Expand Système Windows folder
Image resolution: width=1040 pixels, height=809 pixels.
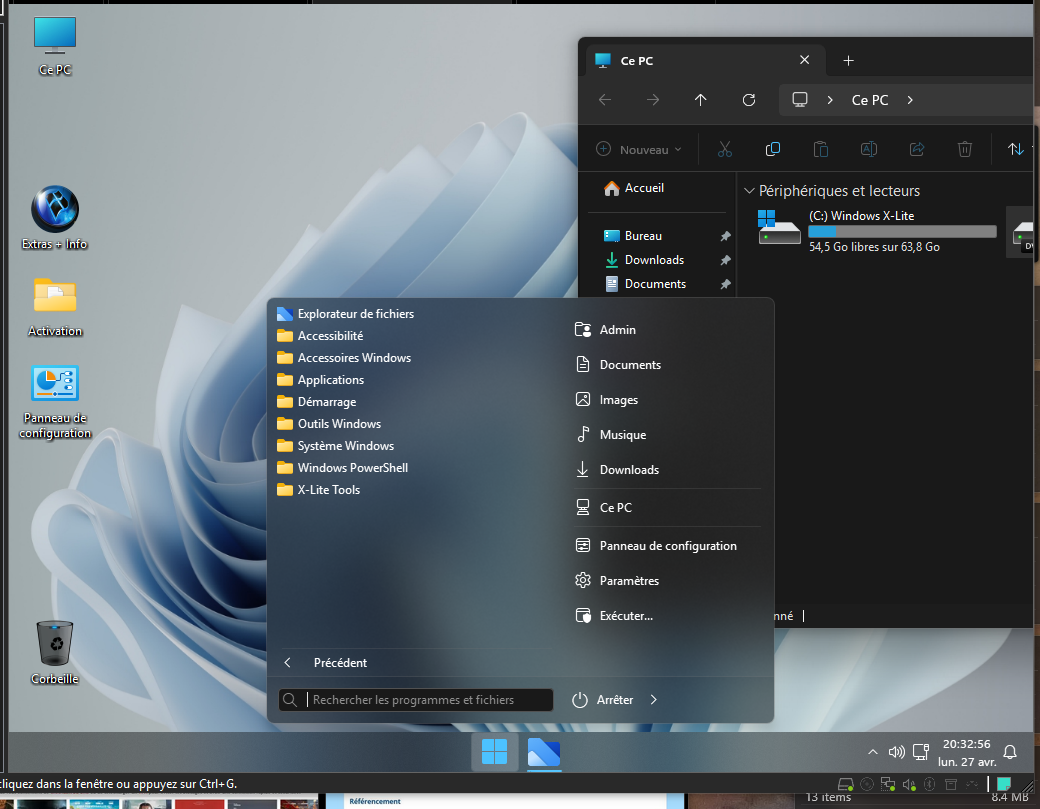click(336, 446)
